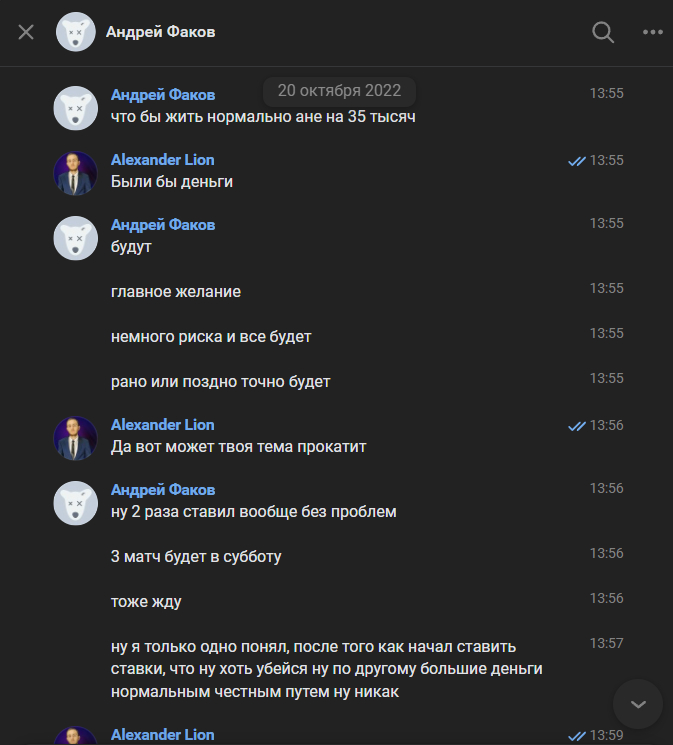Select the message 'рано или поздно точно будет'
Viewport: 673px width, 745px height.
click(220, 382)
